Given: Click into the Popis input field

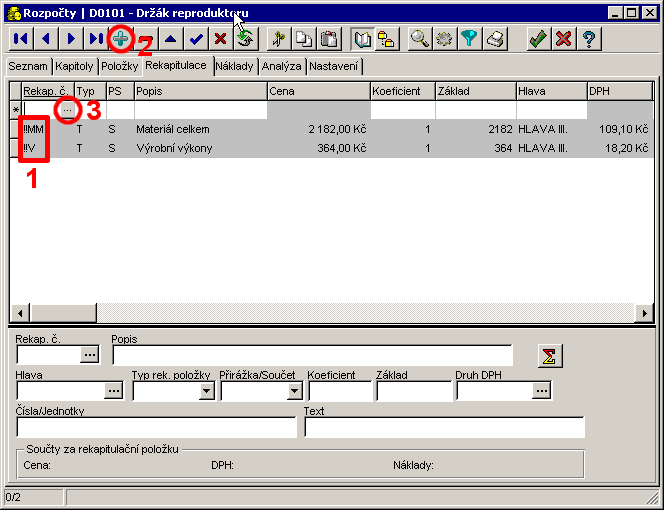Looking at the screenshot, I should point(312,355).
